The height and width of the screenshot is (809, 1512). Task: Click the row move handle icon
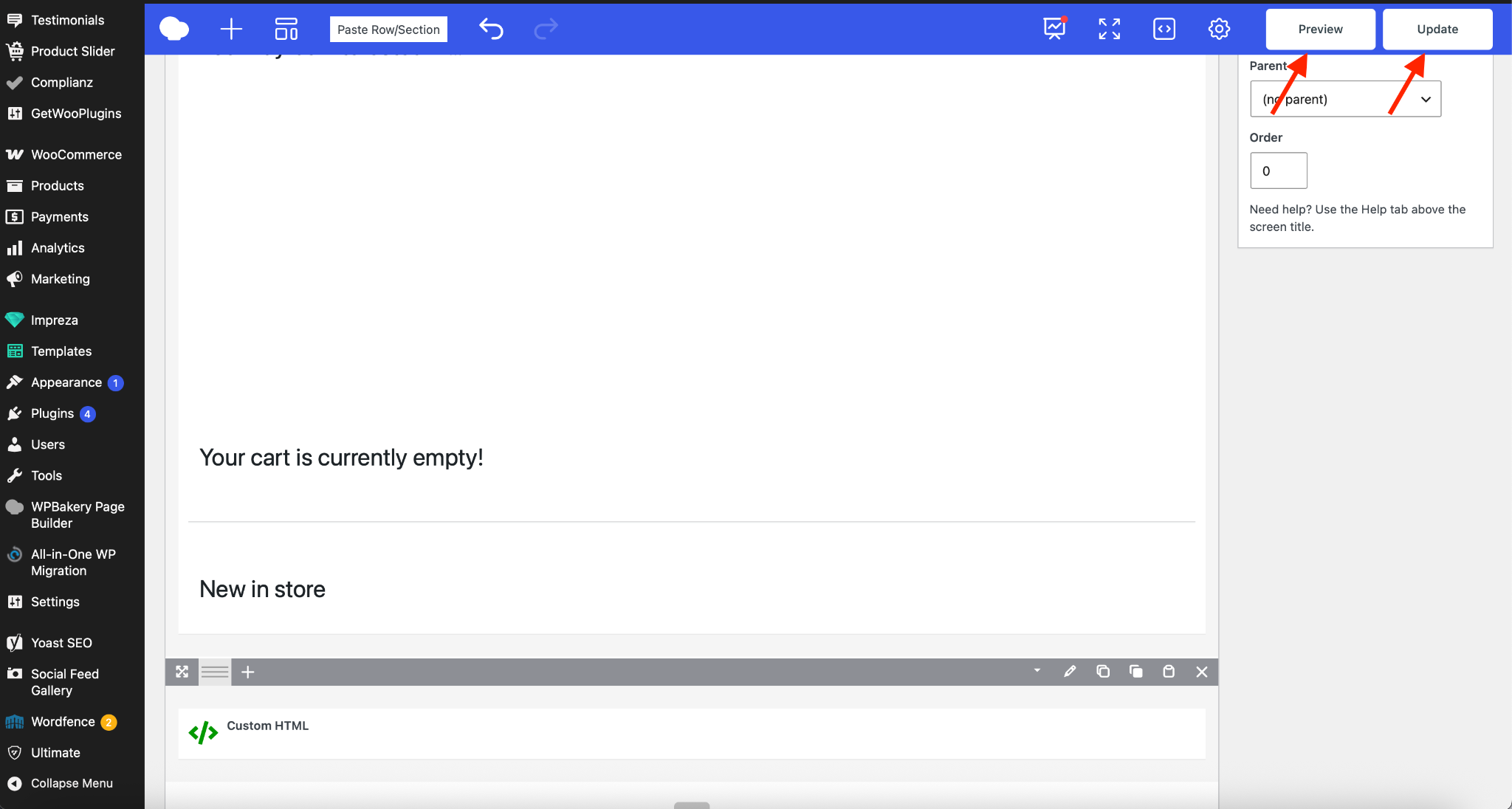(182, 672)
